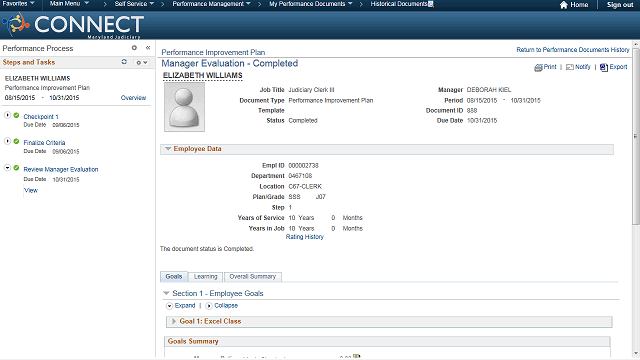Click the Notify envelope icon
The image size is (640, 360).
pos(570,67)
